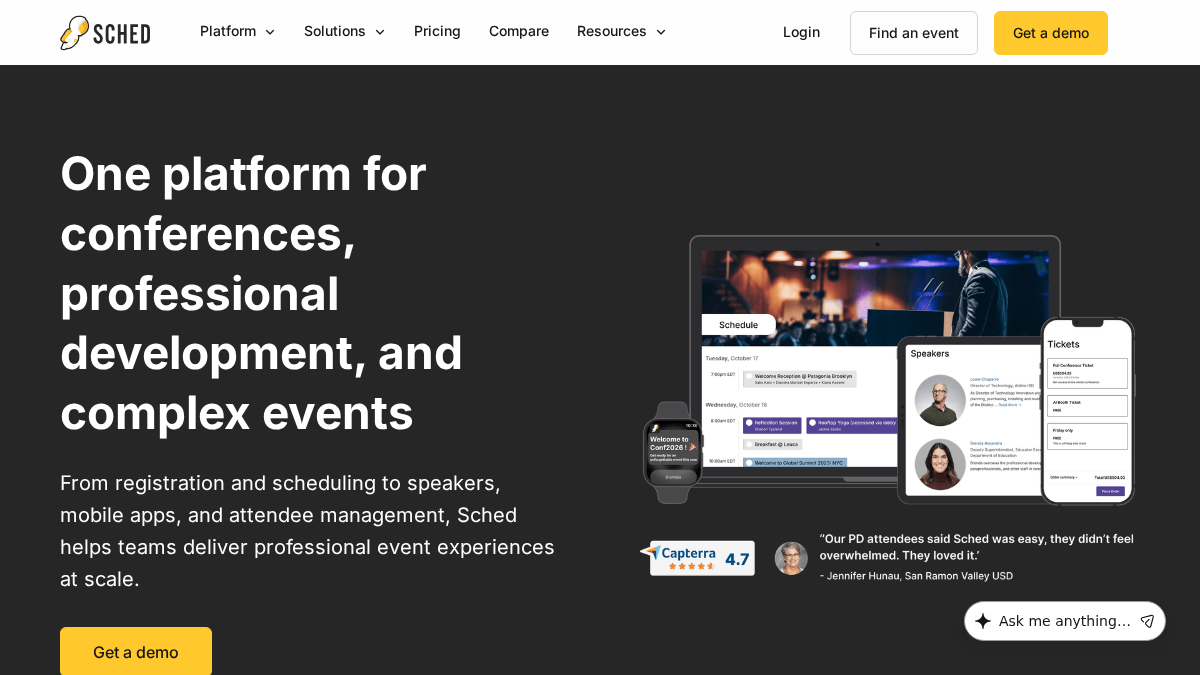Click the Find an event button

[x=914, y=33]
